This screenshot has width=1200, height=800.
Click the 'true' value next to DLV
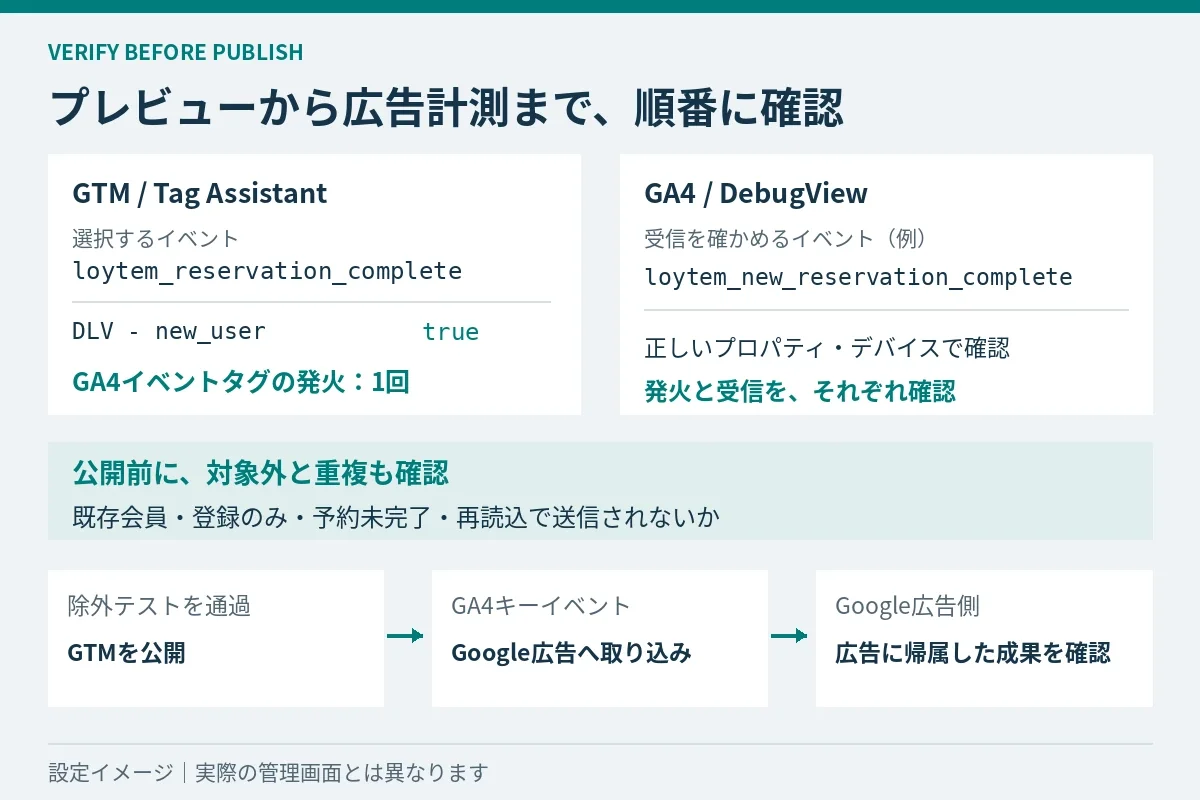[x=450, y=332]
